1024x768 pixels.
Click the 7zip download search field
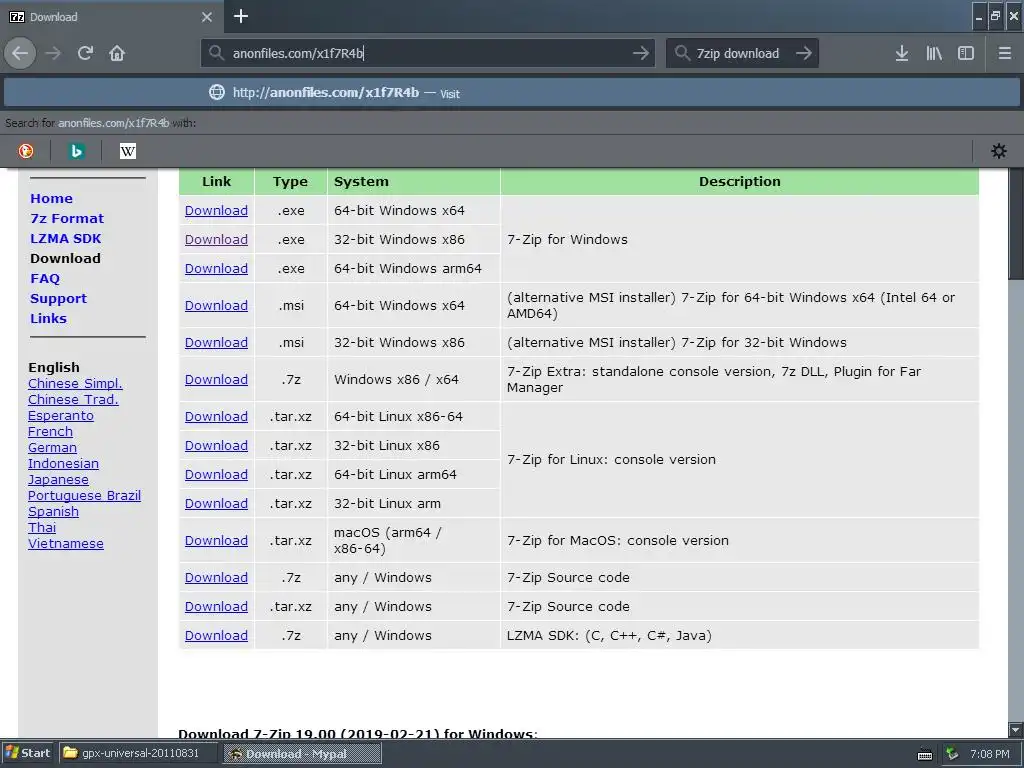pos(743,53)
